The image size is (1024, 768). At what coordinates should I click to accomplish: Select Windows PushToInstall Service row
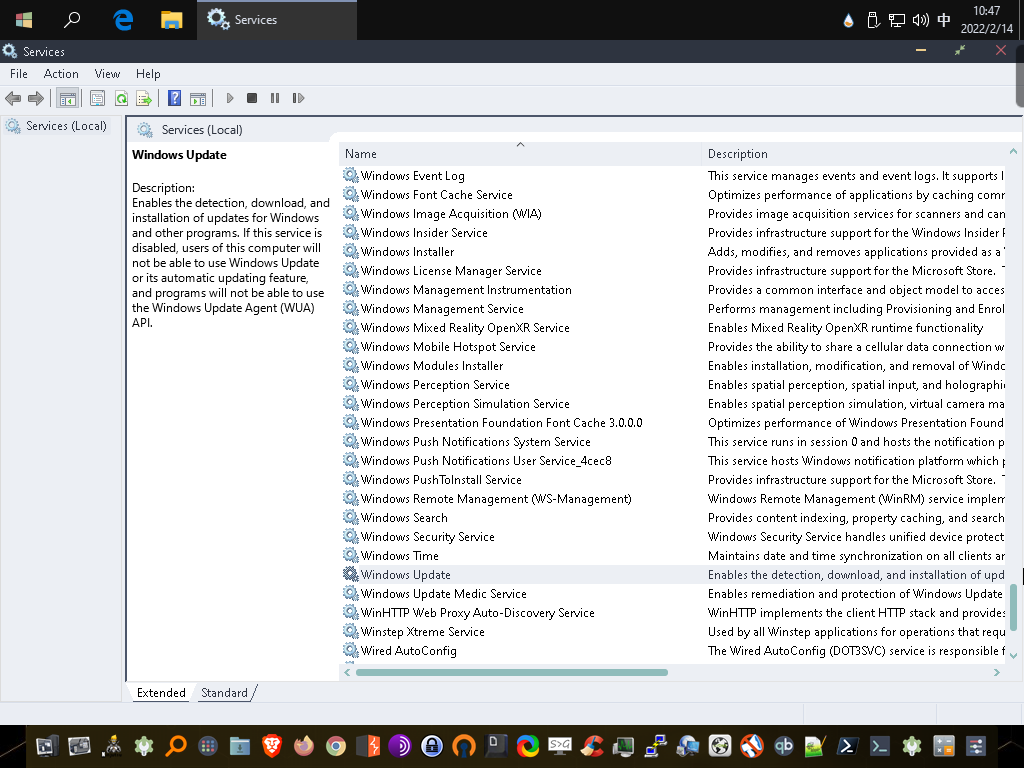[673, 479]
